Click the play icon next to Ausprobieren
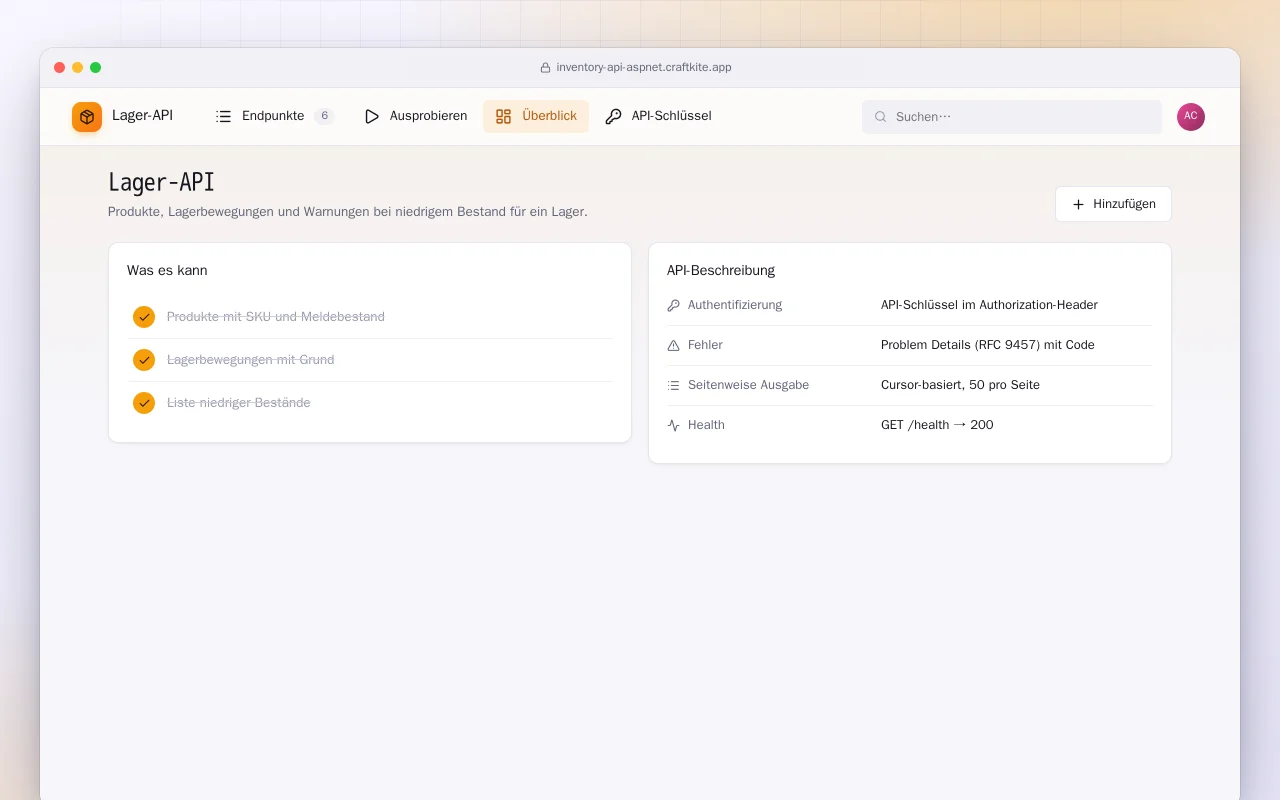Image resolution: width=1280 pixels, height=800 pixels. tap(372, 116)
